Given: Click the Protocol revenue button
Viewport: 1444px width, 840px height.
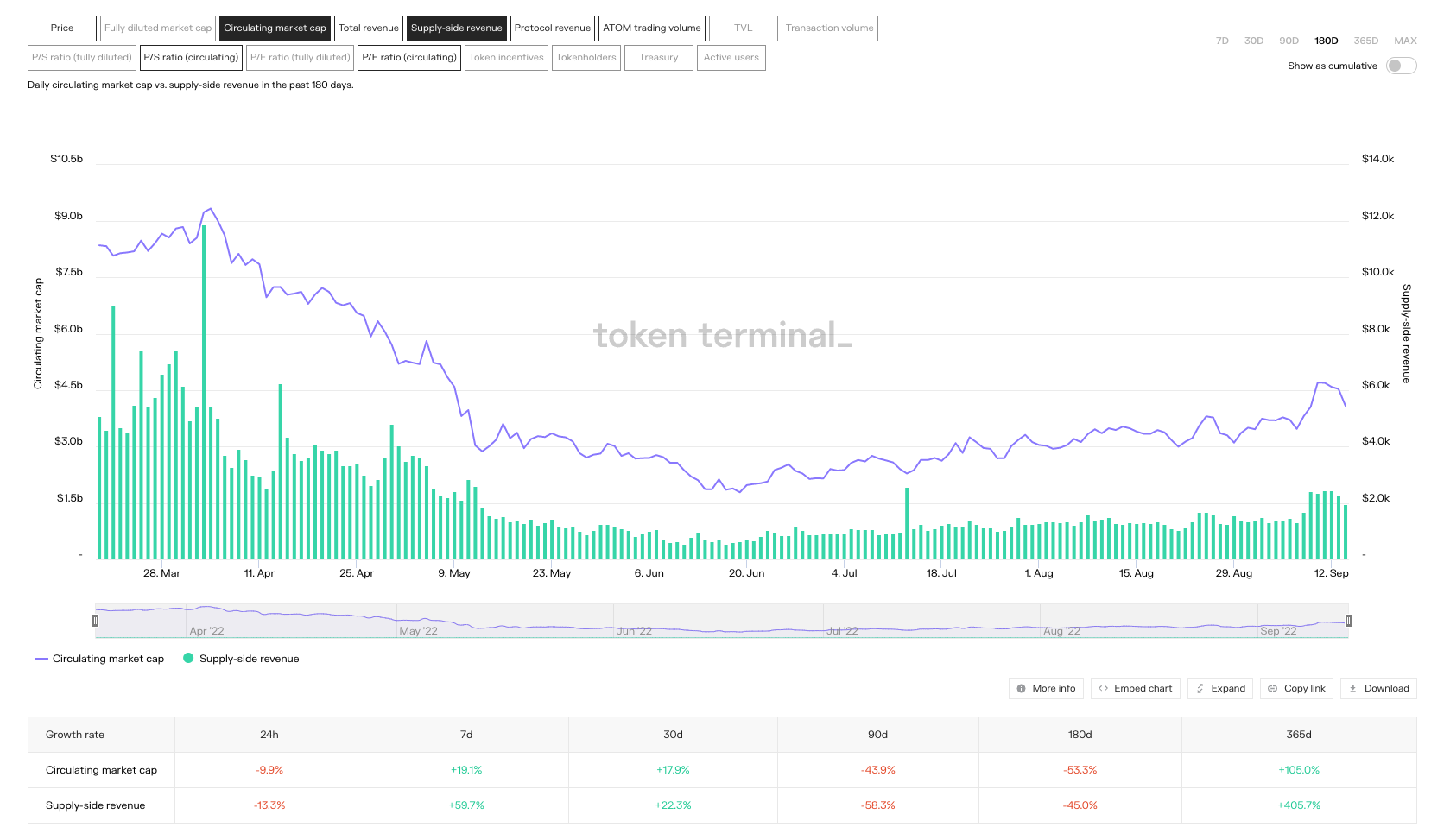Looking at the screenshot, I should [x=552, y=28].
